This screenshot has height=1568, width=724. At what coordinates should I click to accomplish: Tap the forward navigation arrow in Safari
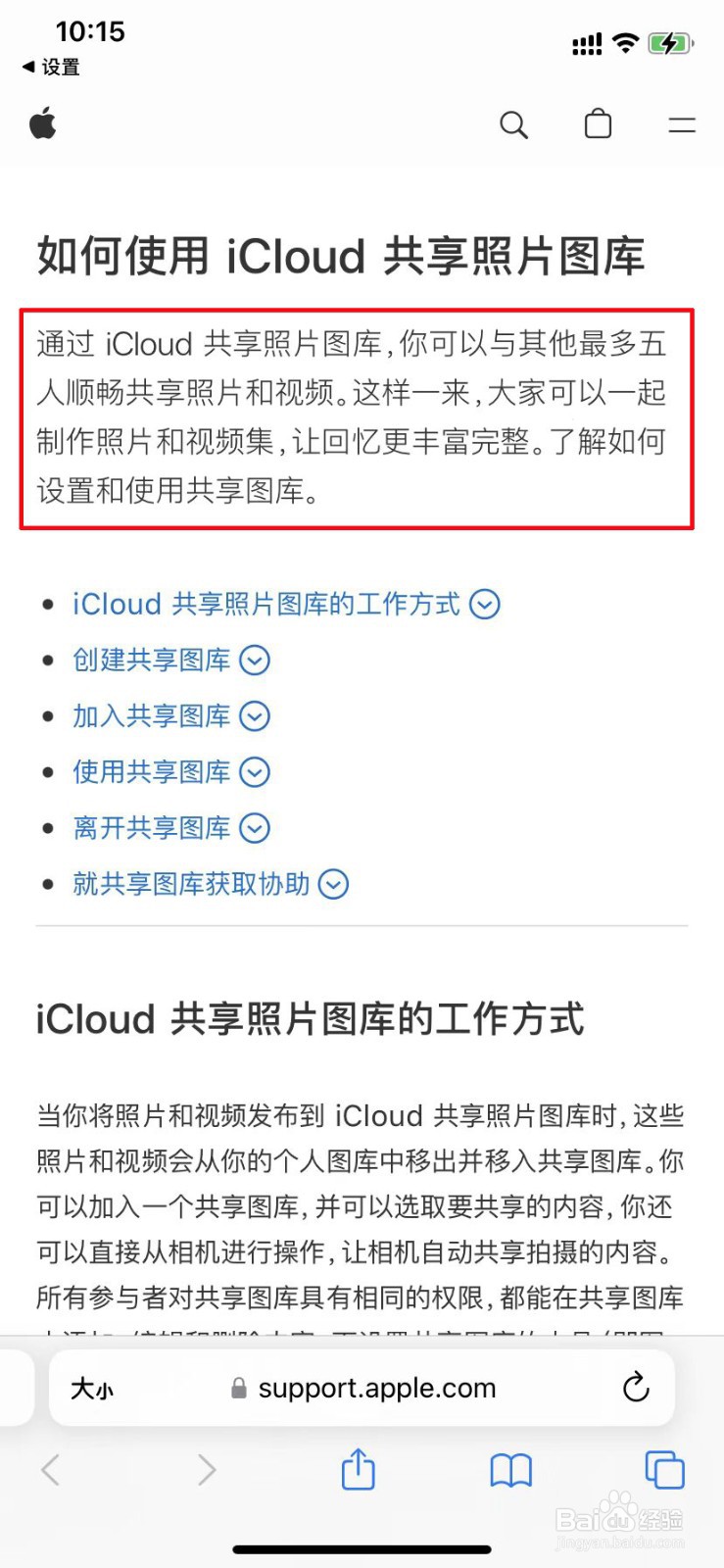(x=206, y=1470)
